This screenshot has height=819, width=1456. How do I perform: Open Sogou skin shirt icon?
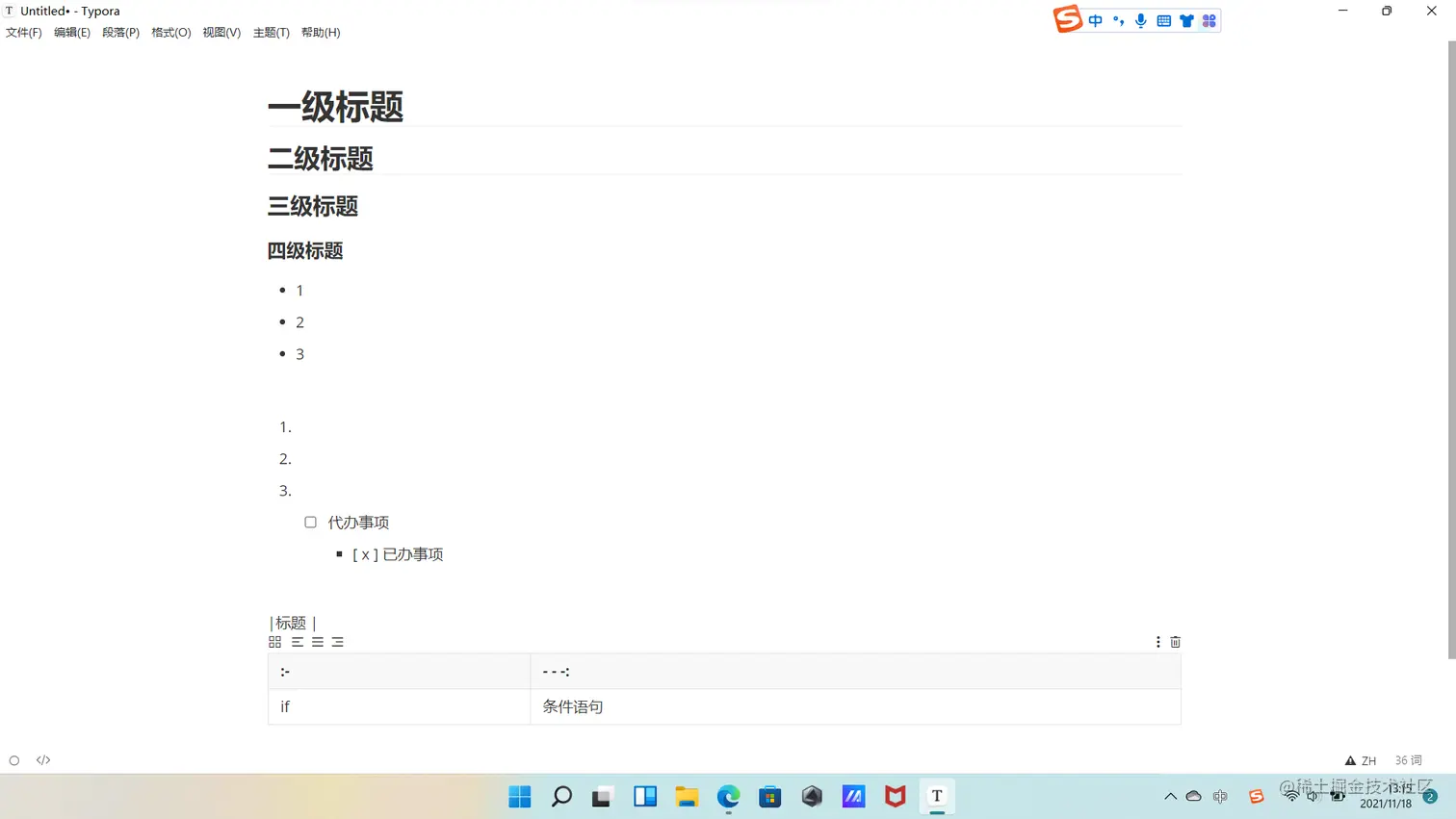1186,20
